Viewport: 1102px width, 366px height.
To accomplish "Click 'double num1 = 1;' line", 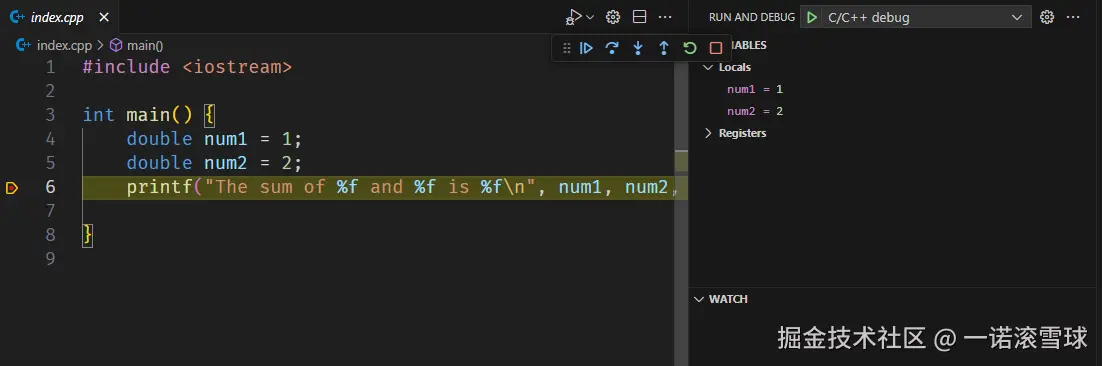I will tap(214, 139).
